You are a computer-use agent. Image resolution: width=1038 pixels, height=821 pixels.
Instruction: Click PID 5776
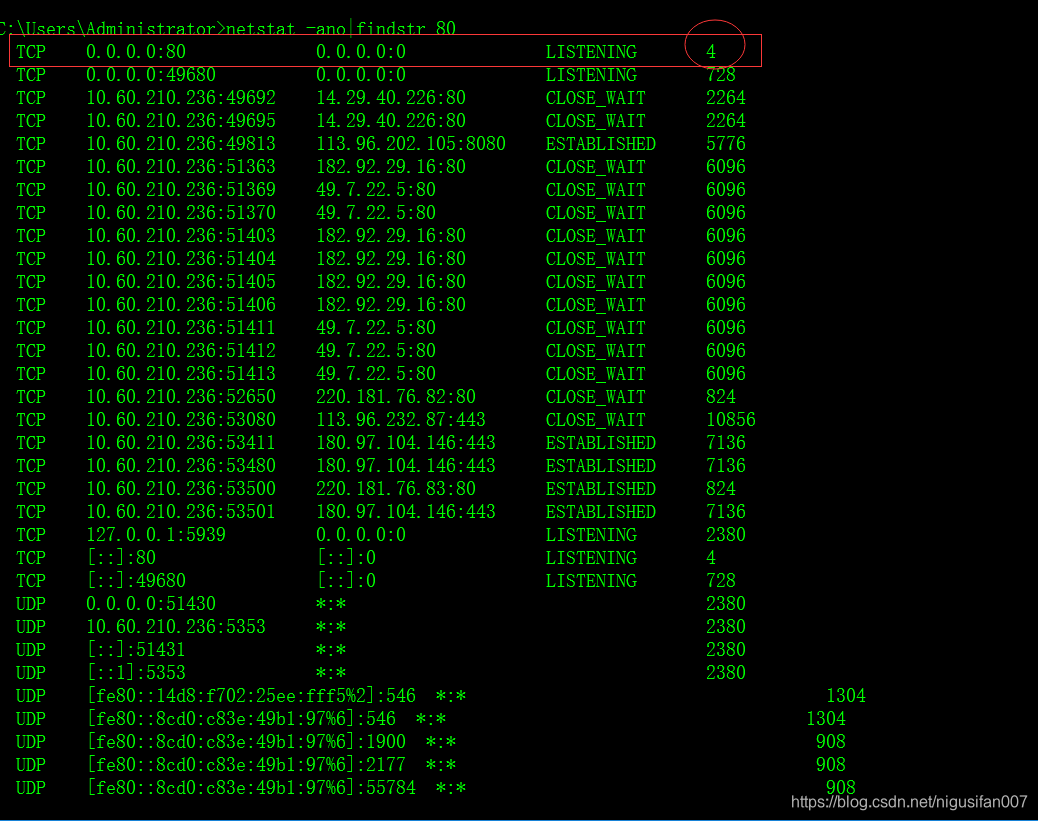tap(726, 144)
